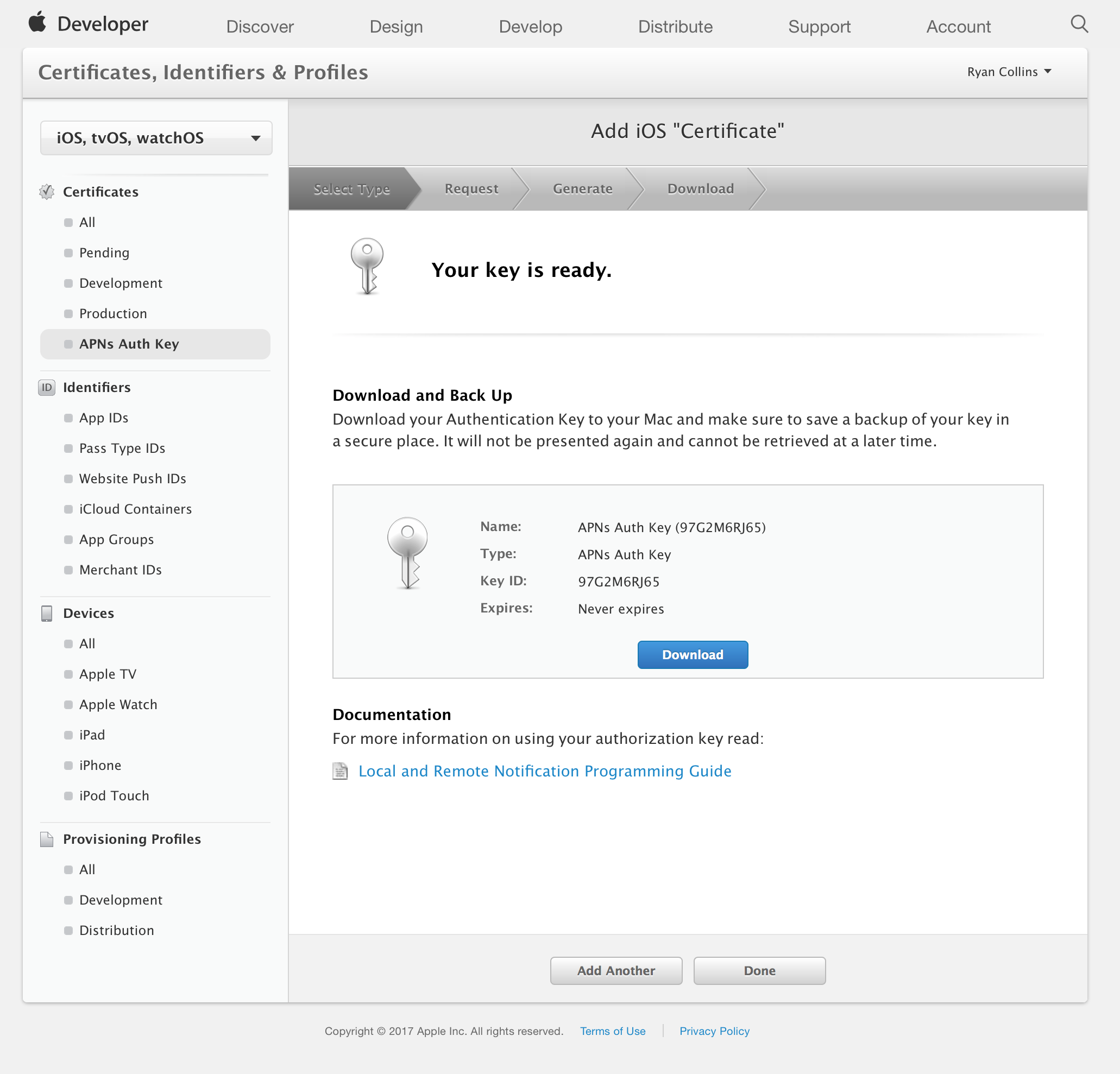Select APNs Auth Key in sidebar
The height and width of the screenshot is (1074, 1120).
pyautogui.click(x=129, y=344)
